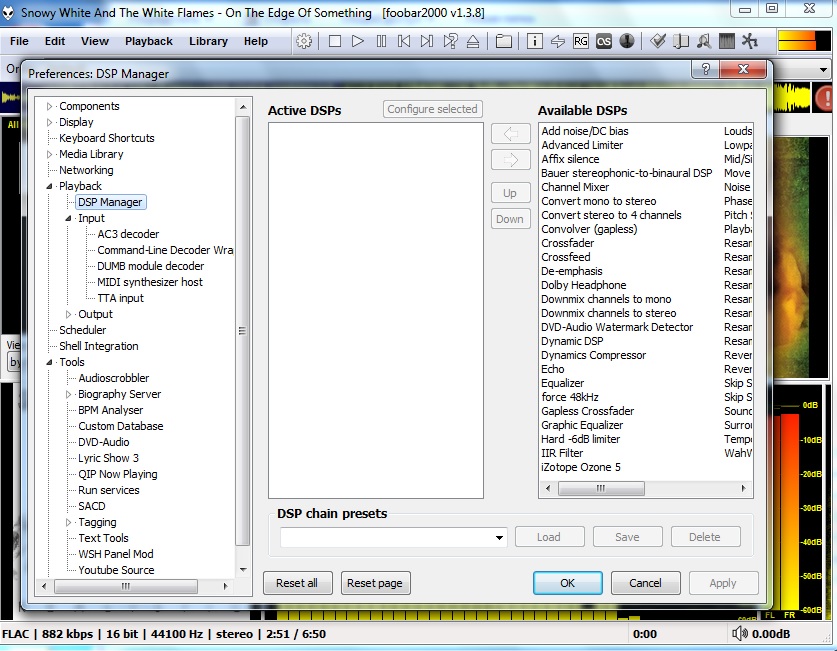Screen dimensions: 837x651
Task: Click the Play button in toolbar
Action: point(358,41)
